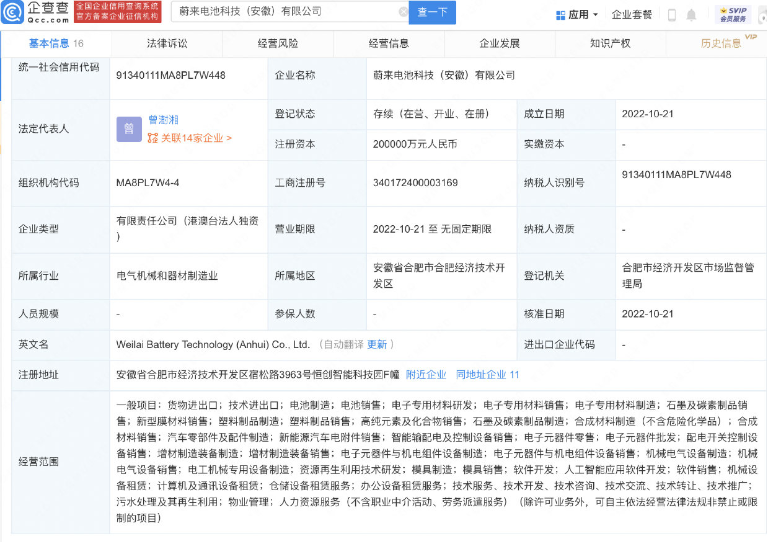
Task: Select organization code MA8PL7W4-4
Action: [148, 183]
